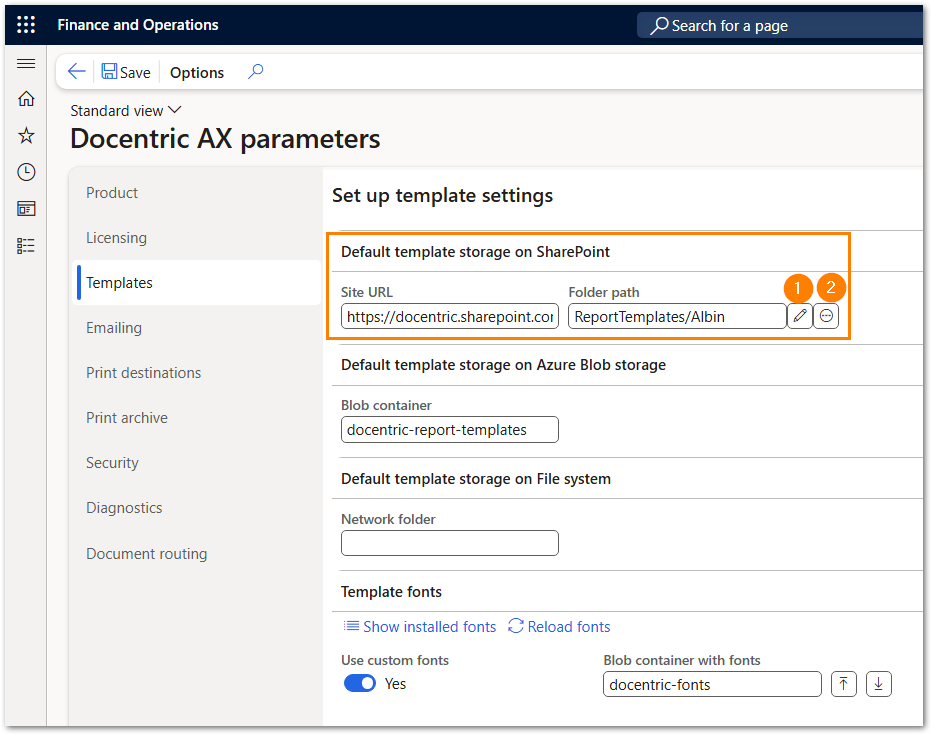This screenshot has height=735, width=932.
Task: Click the Show installed fonts link
Action: [420, 627]
